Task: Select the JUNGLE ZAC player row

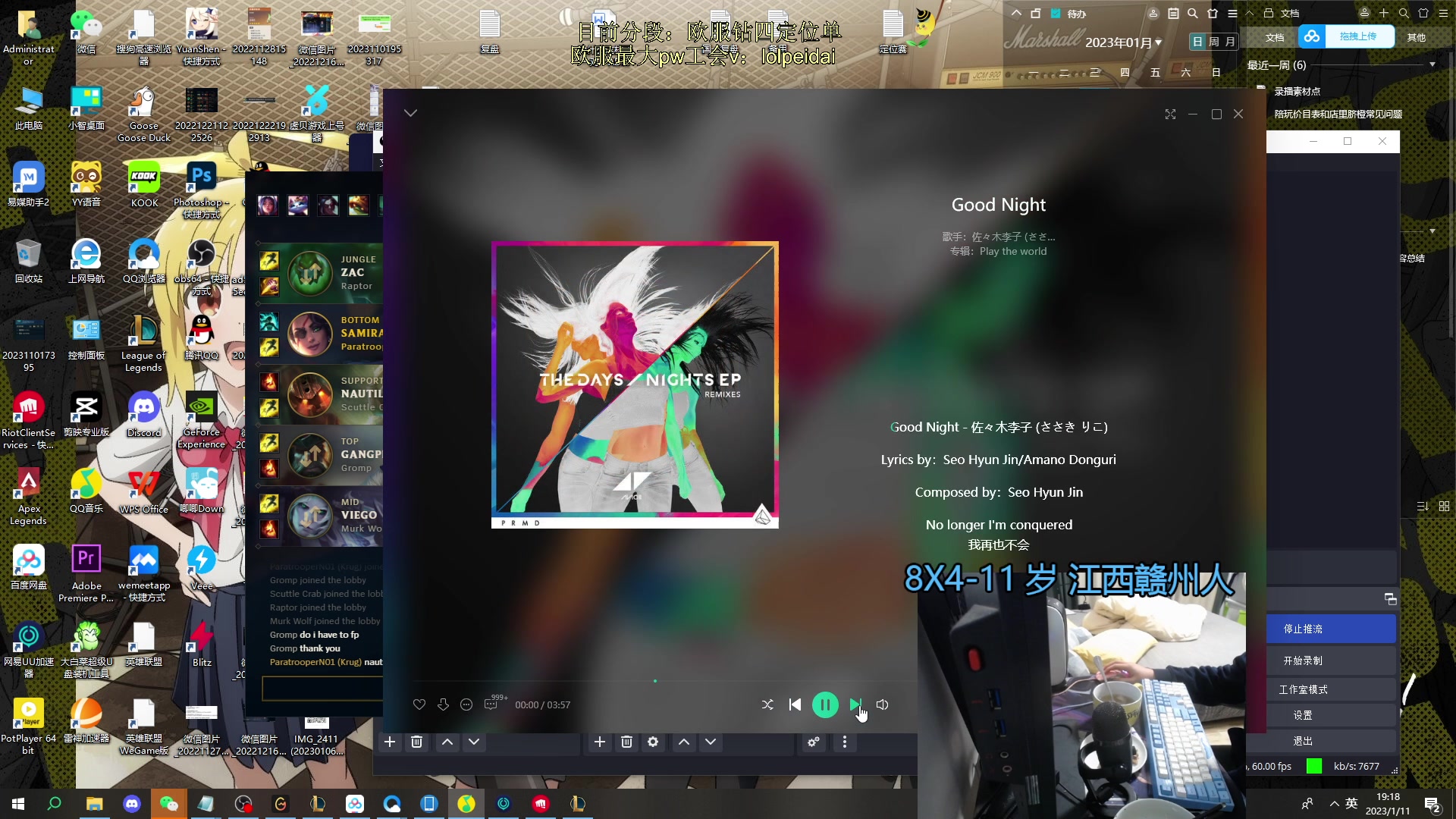Action: point(320,273)
